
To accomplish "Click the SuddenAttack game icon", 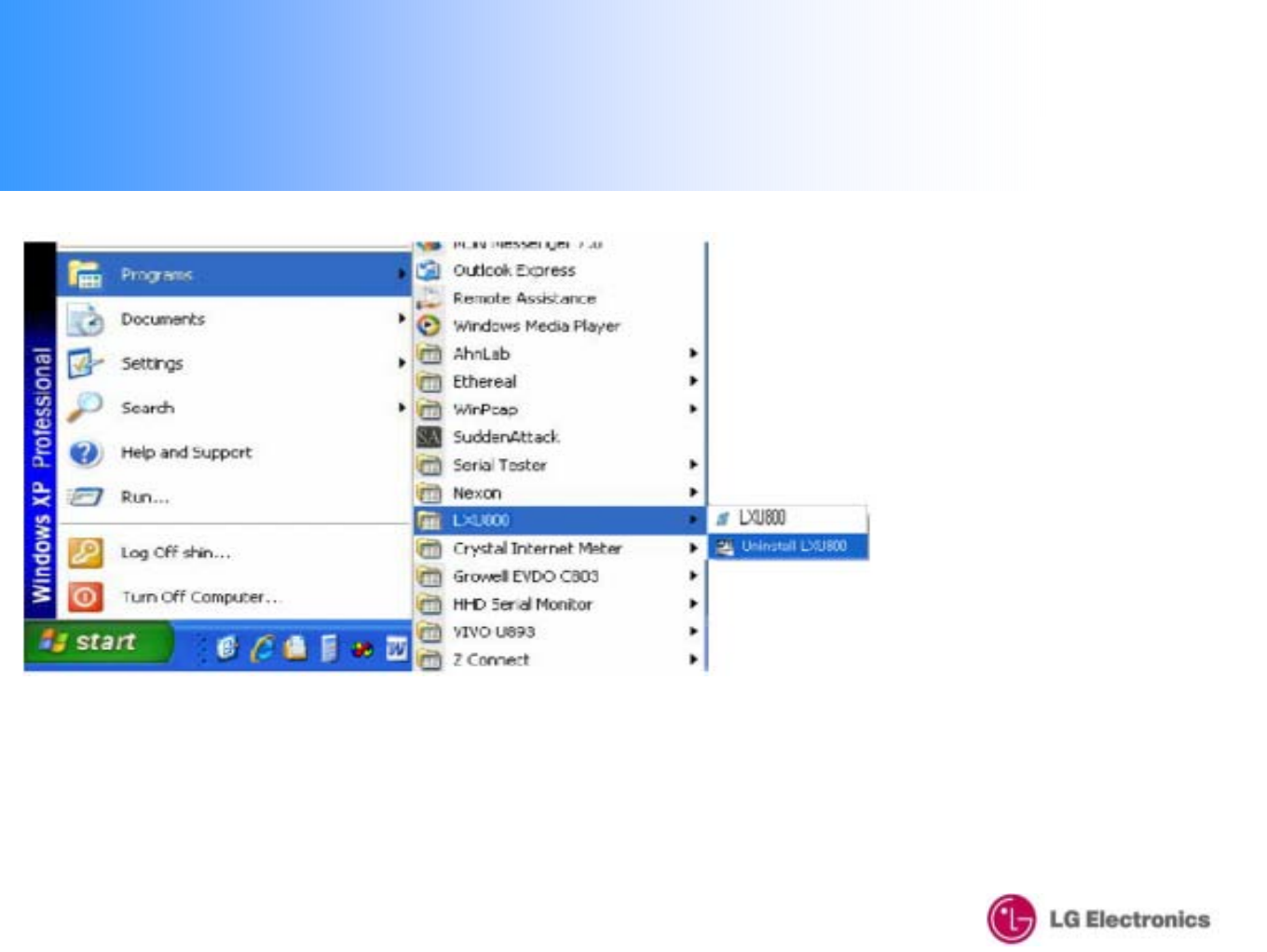I will tap(429, 437).
